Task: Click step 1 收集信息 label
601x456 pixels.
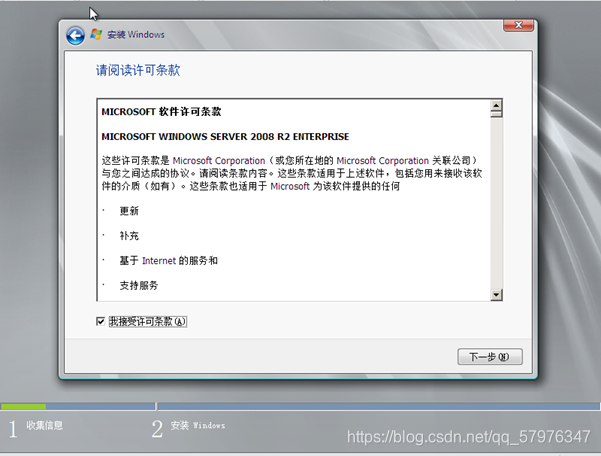Action: point(44,425)
